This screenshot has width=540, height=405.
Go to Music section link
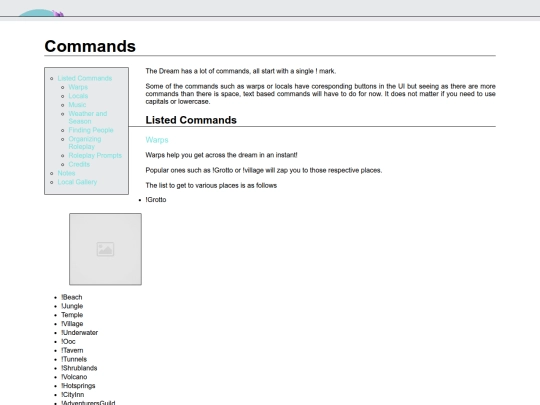click(x=77, y=105)
